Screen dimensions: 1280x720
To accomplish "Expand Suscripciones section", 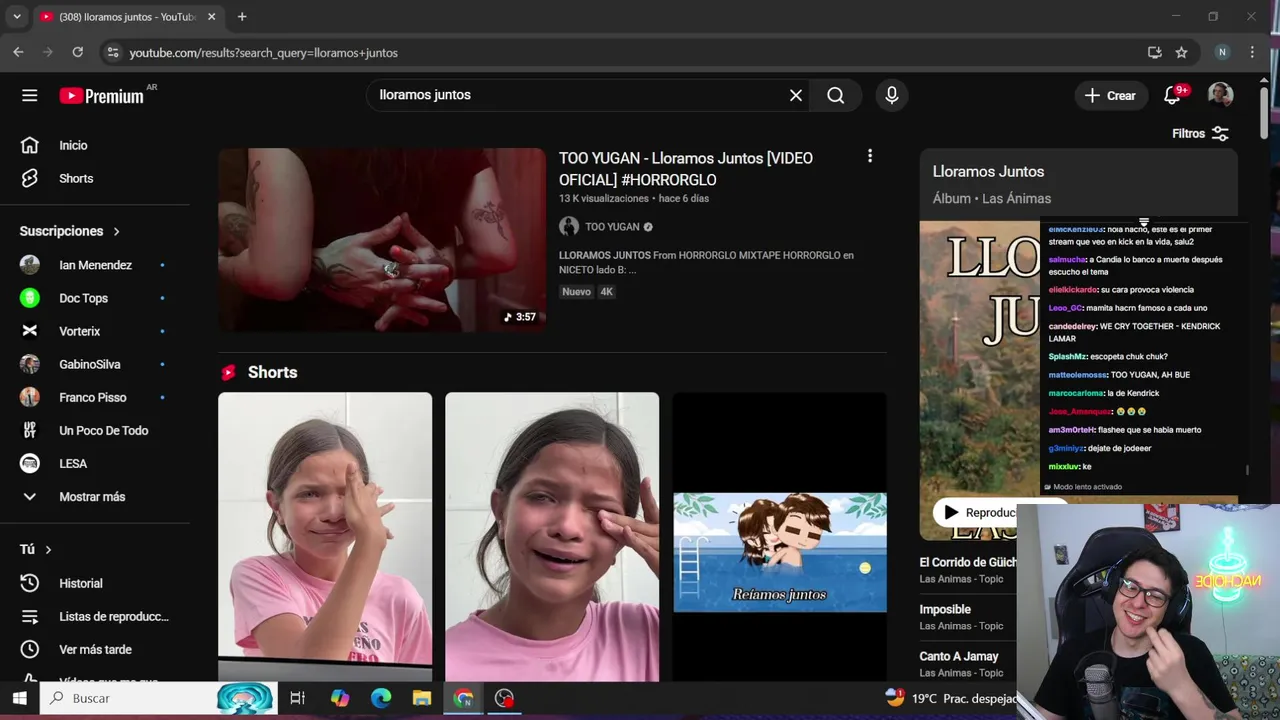I will [x=70, y=231].
